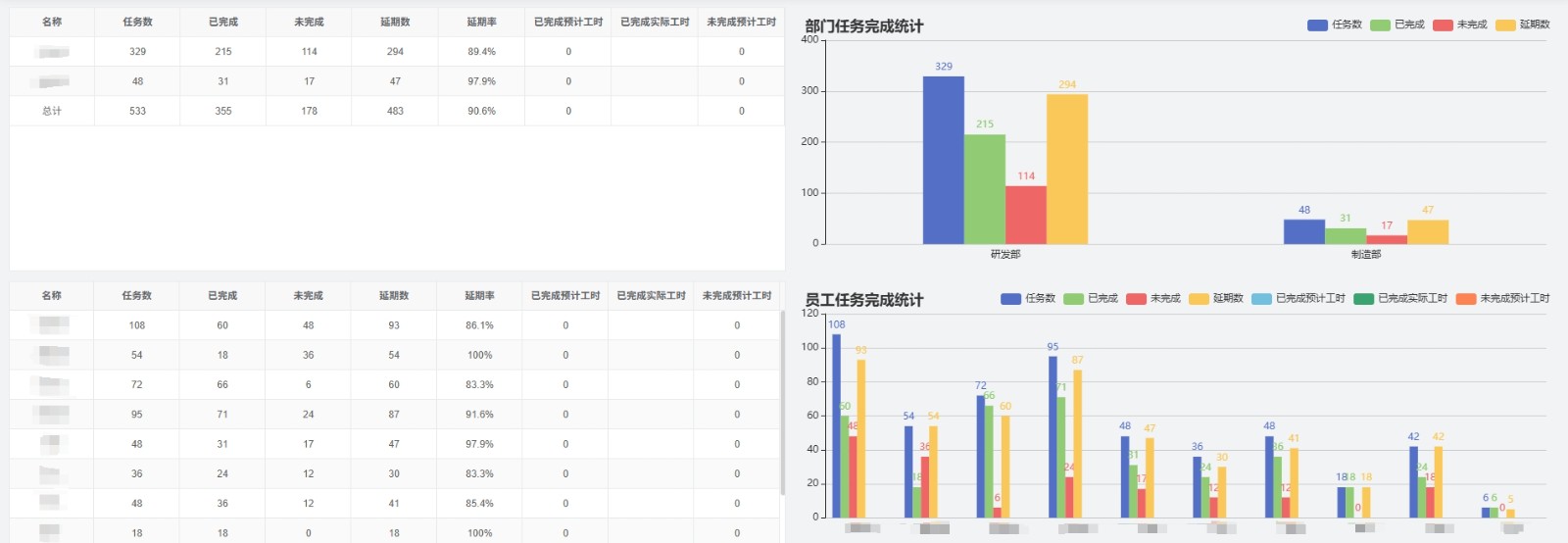Image resolution: width=1568 pixels, height=543 pixels.
Task: Click the 部门任务完成统计 chart title
Action: pyautogui.click(x=863, y=26)
